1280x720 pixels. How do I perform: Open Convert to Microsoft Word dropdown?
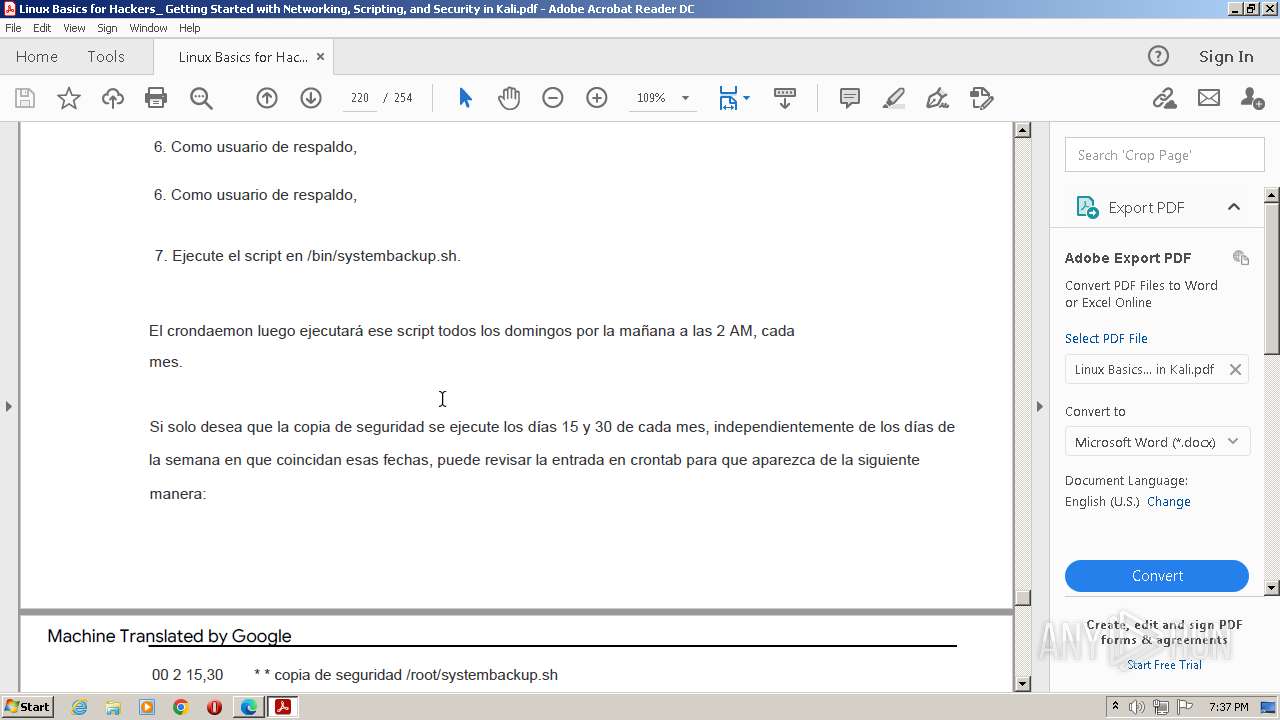pos(1157,442)
